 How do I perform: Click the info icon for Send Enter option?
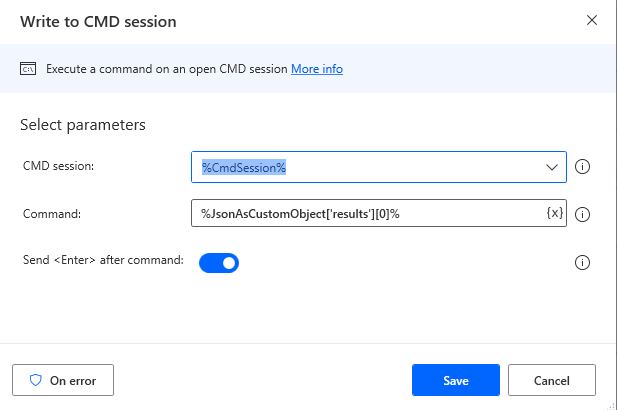tap(583, 263)
